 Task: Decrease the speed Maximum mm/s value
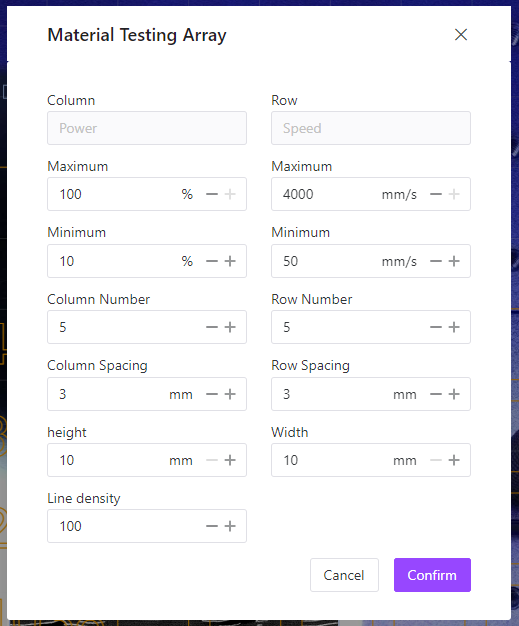436,194
